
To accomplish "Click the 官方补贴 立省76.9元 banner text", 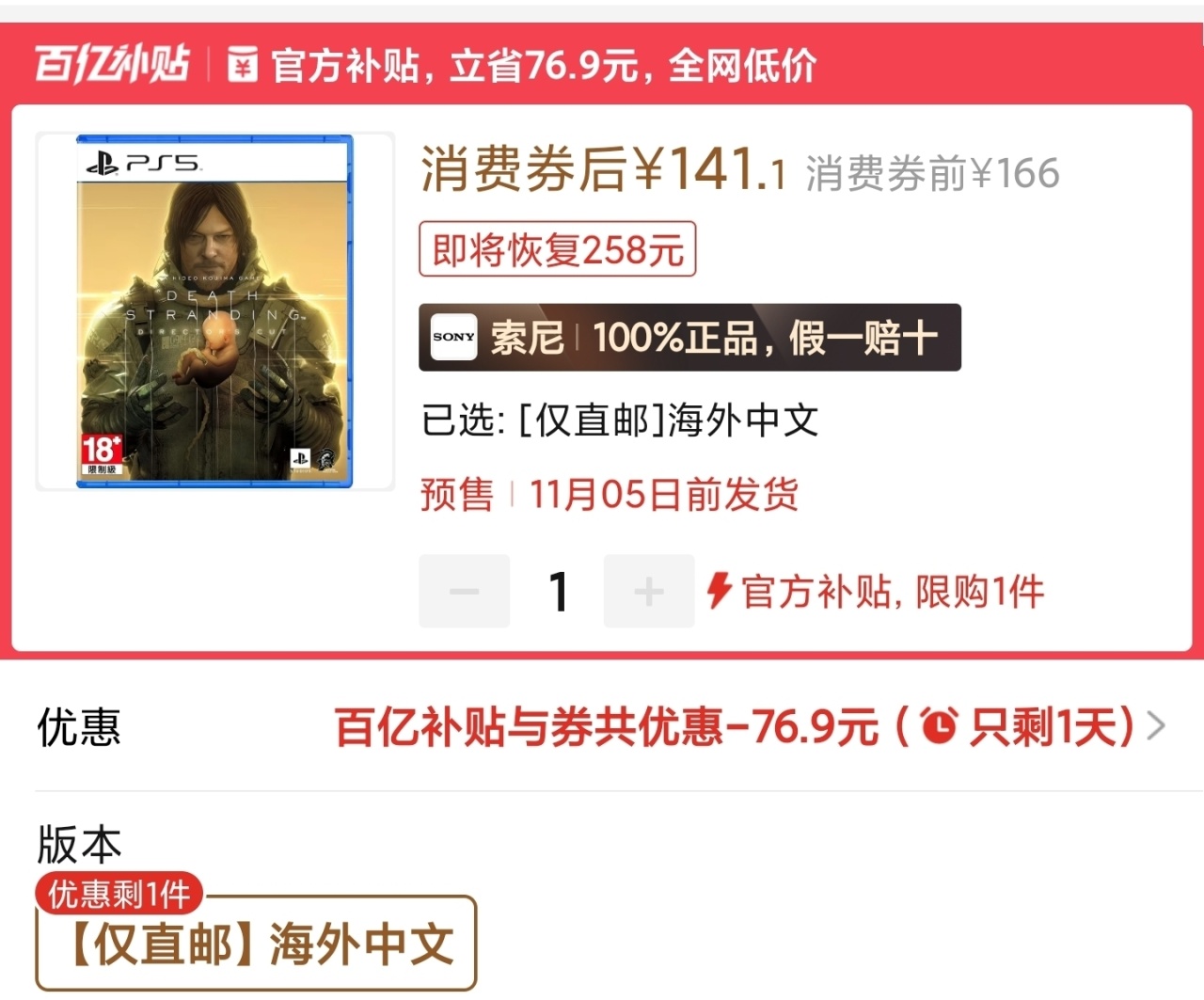I will [543, 65].
